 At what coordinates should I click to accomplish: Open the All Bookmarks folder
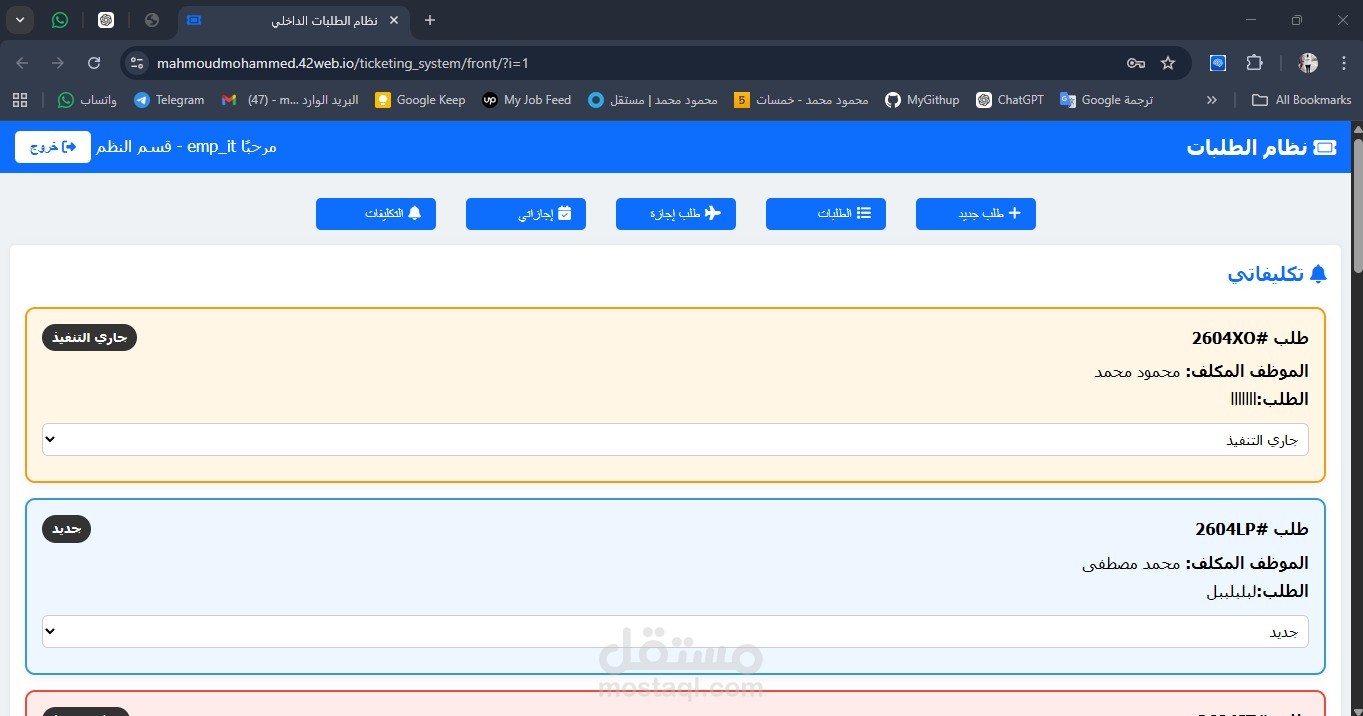coord(1301,100)
